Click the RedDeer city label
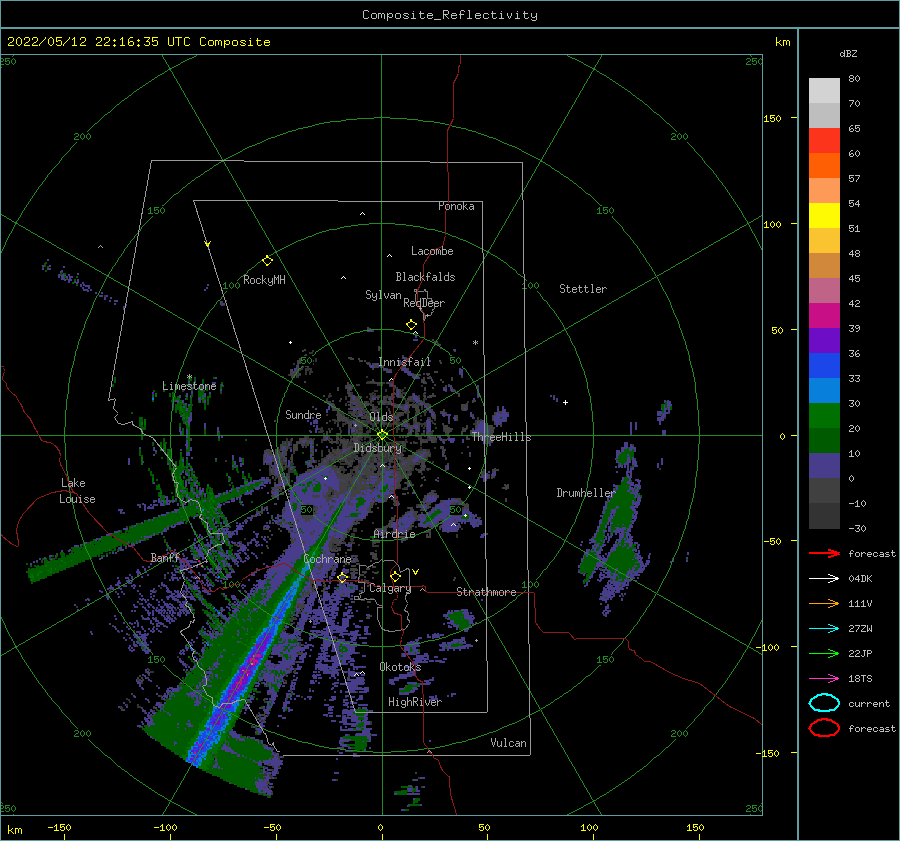 (424, 303)
